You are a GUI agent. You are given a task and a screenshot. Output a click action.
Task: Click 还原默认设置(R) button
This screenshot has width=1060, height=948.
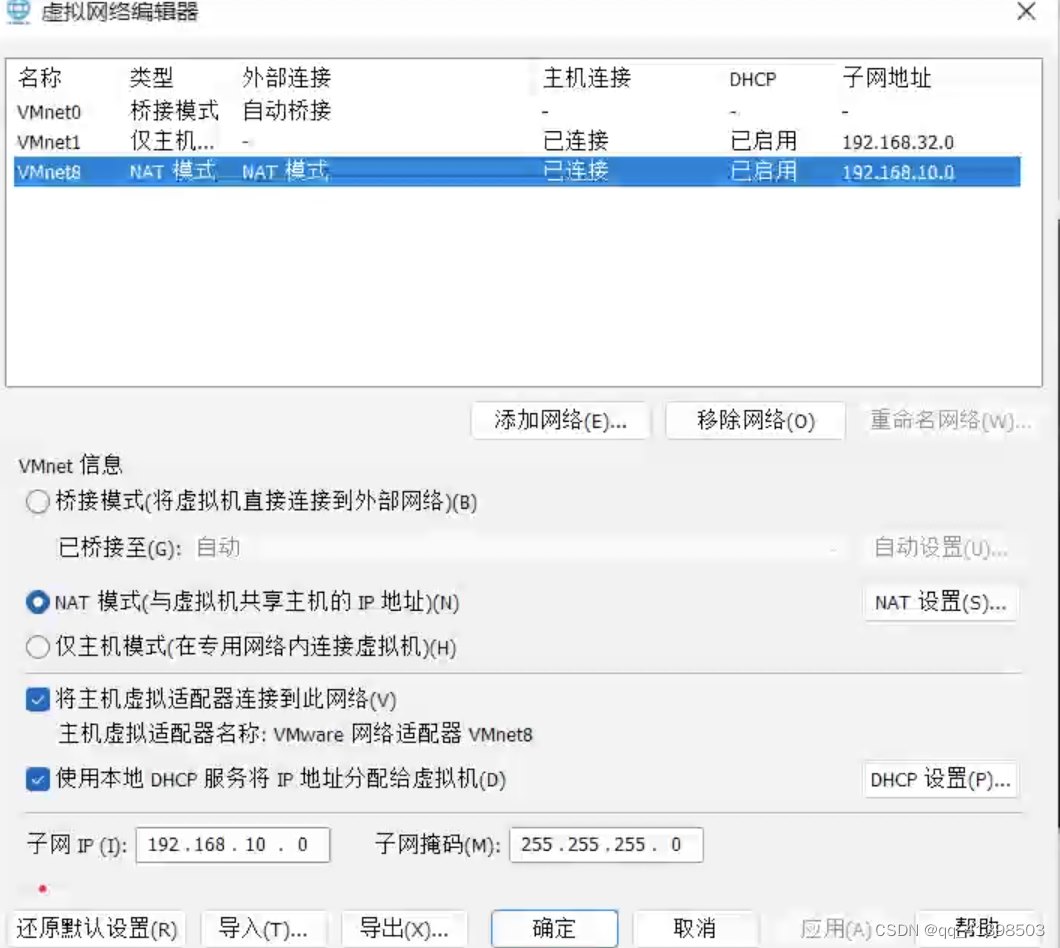(x=97, y=929)
